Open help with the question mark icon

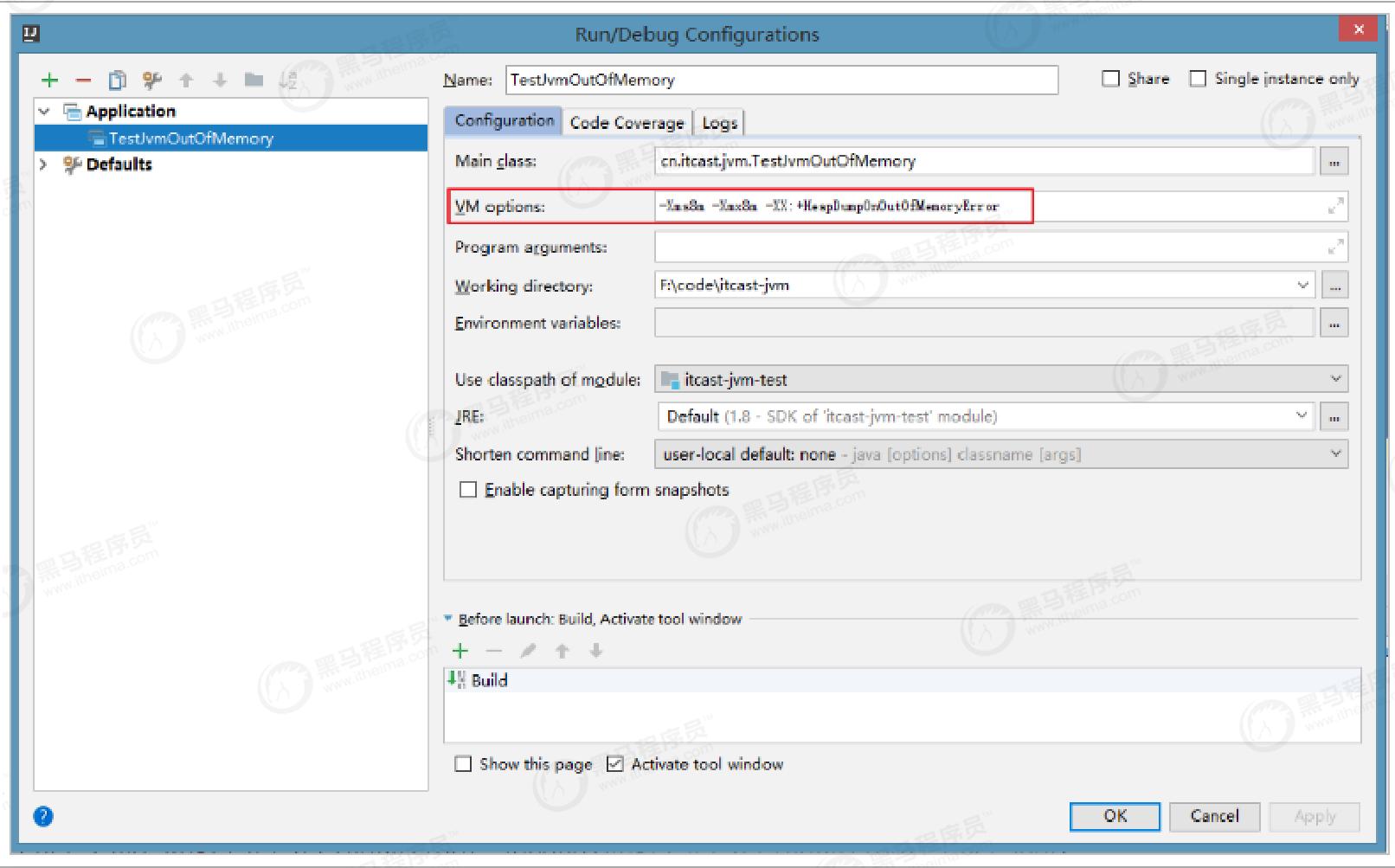[43, 816]
